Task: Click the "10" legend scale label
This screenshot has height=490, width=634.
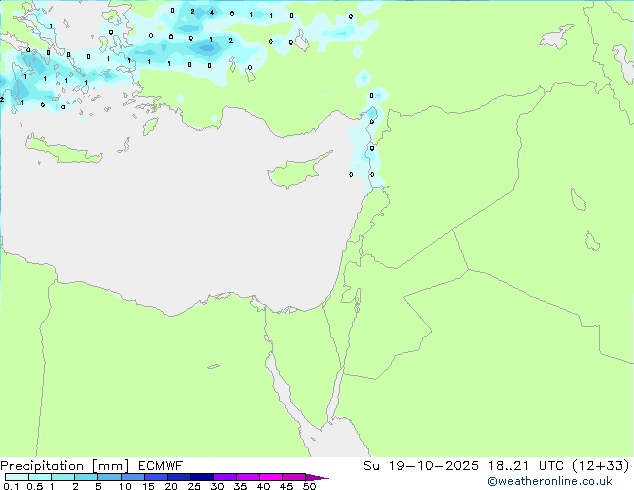Action: pyautogui.click(x=125, y=486)
